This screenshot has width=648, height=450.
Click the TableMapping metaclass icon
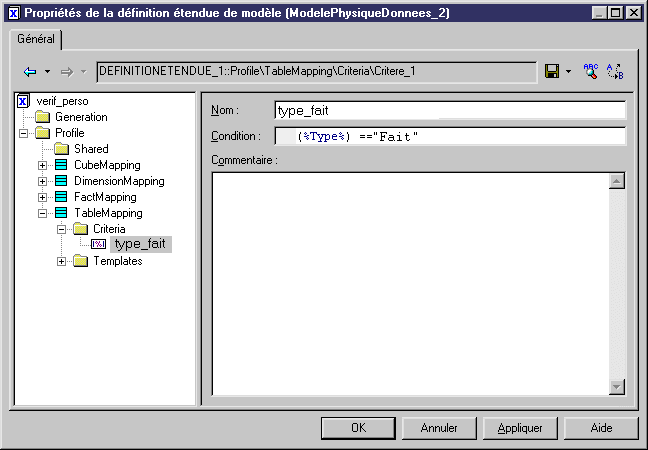pos(61,213)
